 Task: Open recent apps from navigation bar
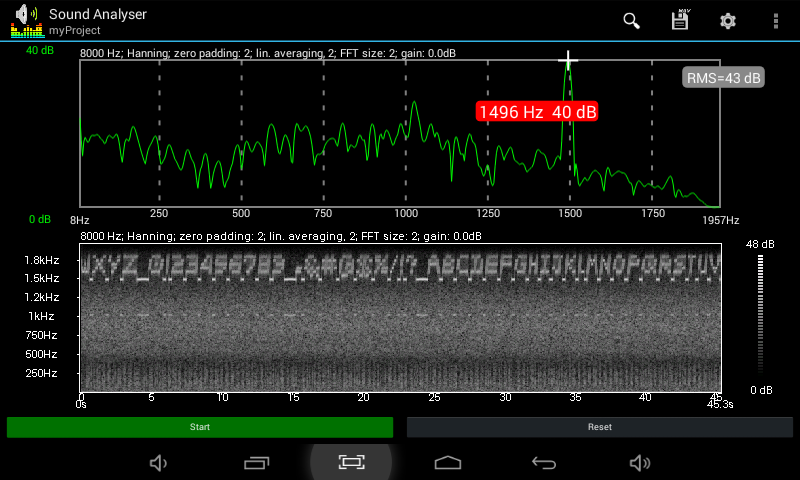pyautogui.click(x=257, y=462)
